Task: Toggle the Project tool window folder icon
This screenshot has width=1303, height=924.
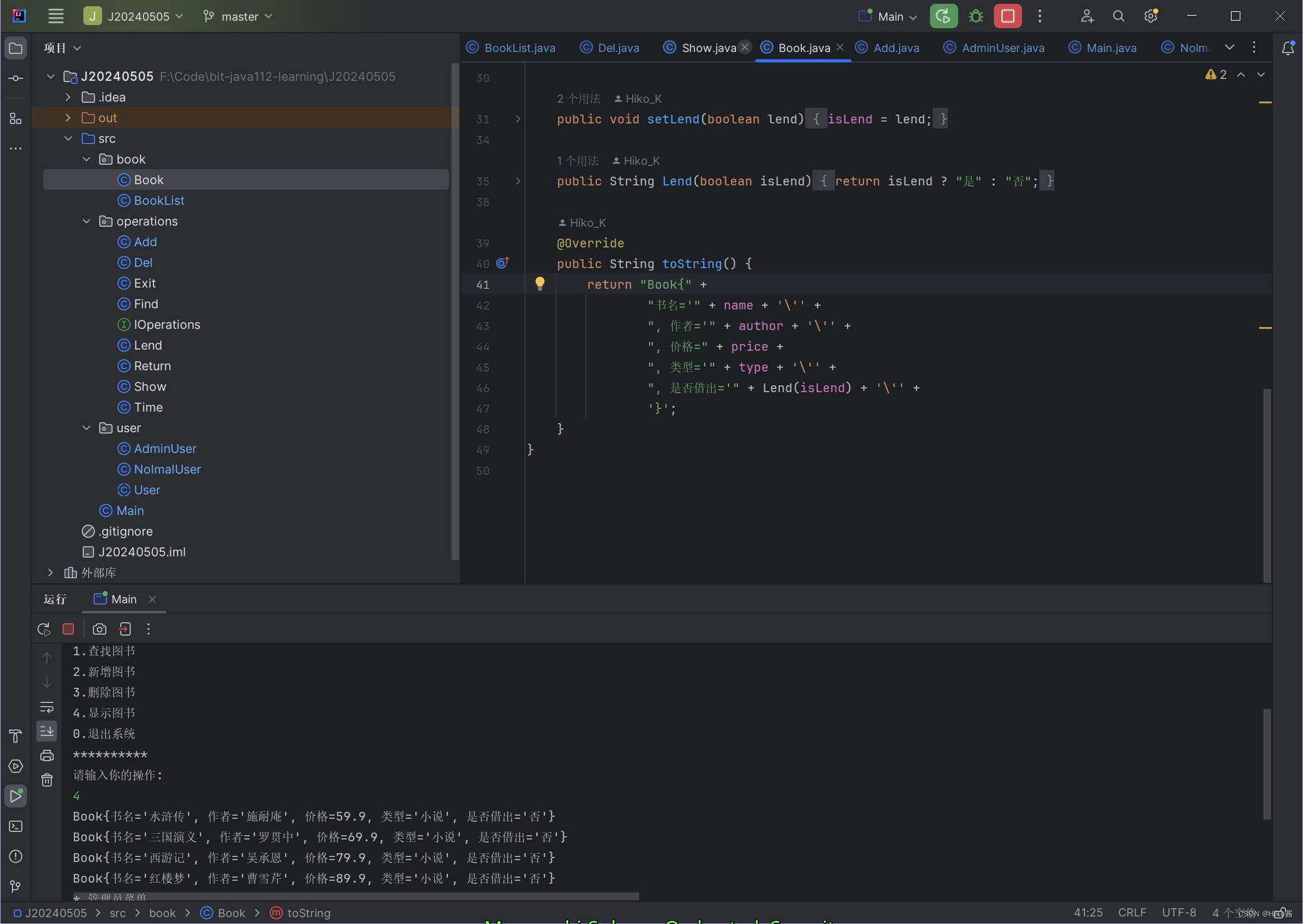Action: [16, 48]
